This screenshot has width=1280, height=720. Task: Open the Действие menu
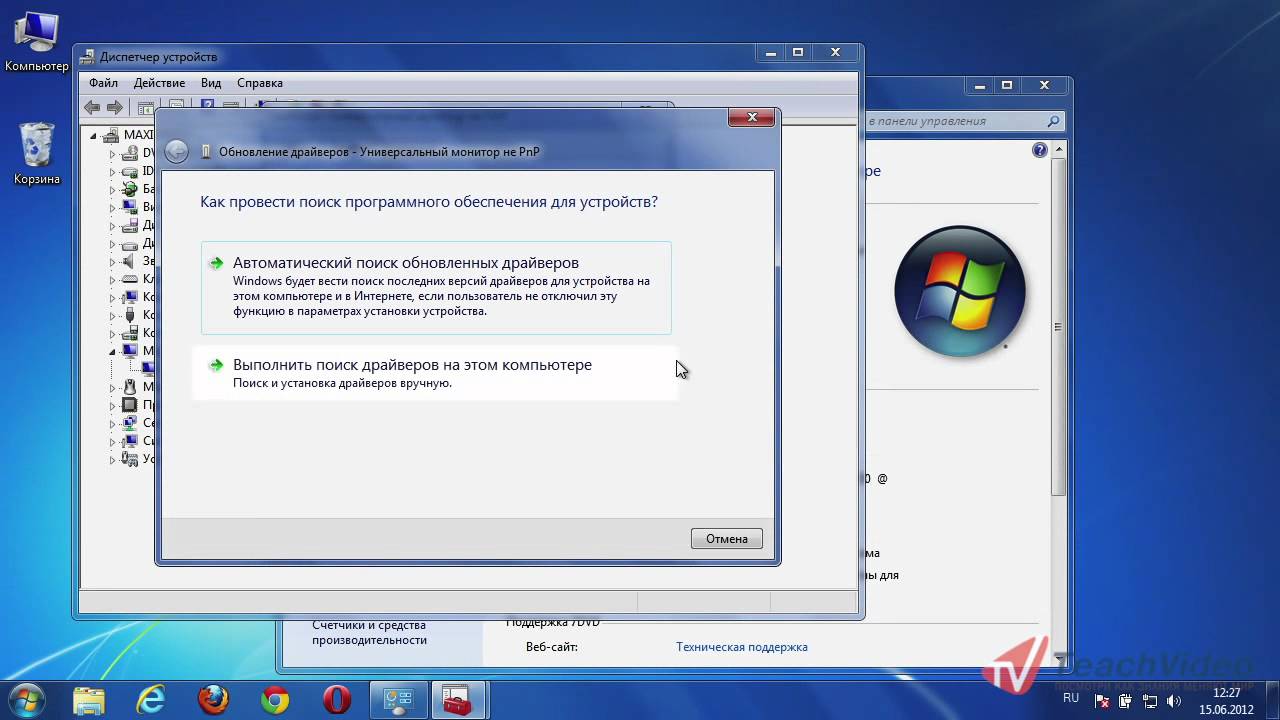tap(159, 83)
